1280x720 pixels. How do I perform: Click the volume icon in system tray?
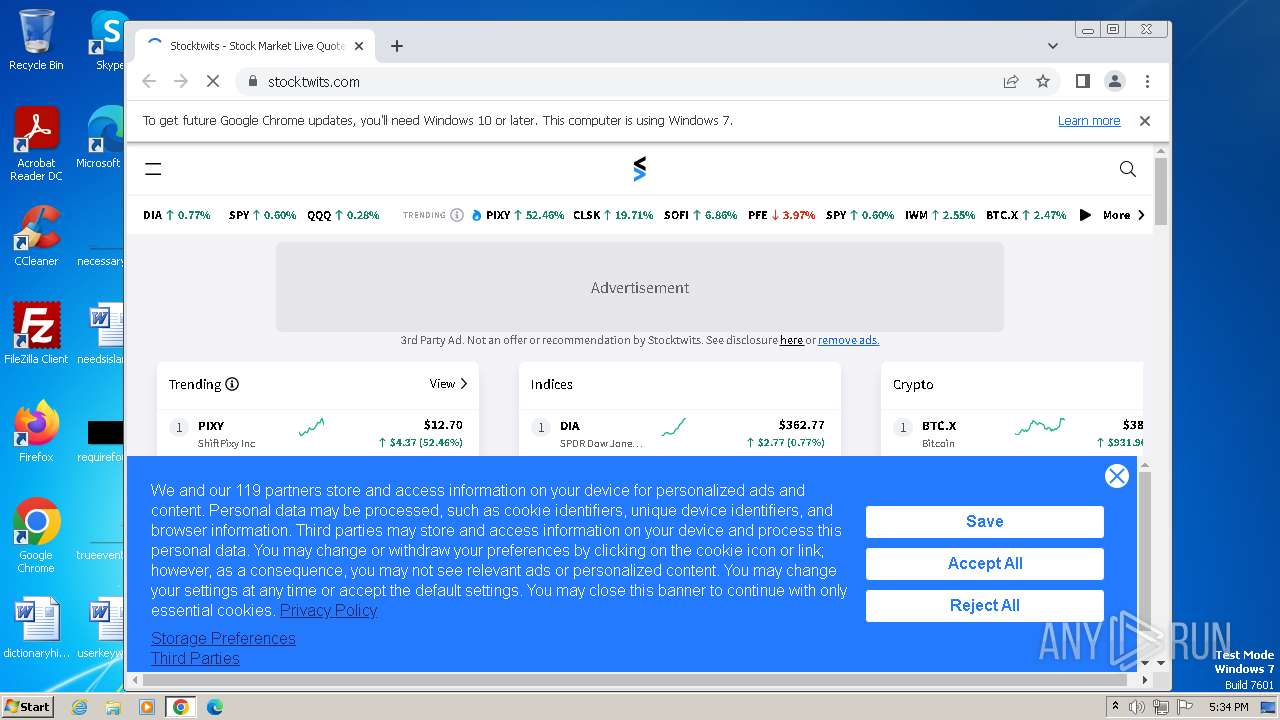1137,707
